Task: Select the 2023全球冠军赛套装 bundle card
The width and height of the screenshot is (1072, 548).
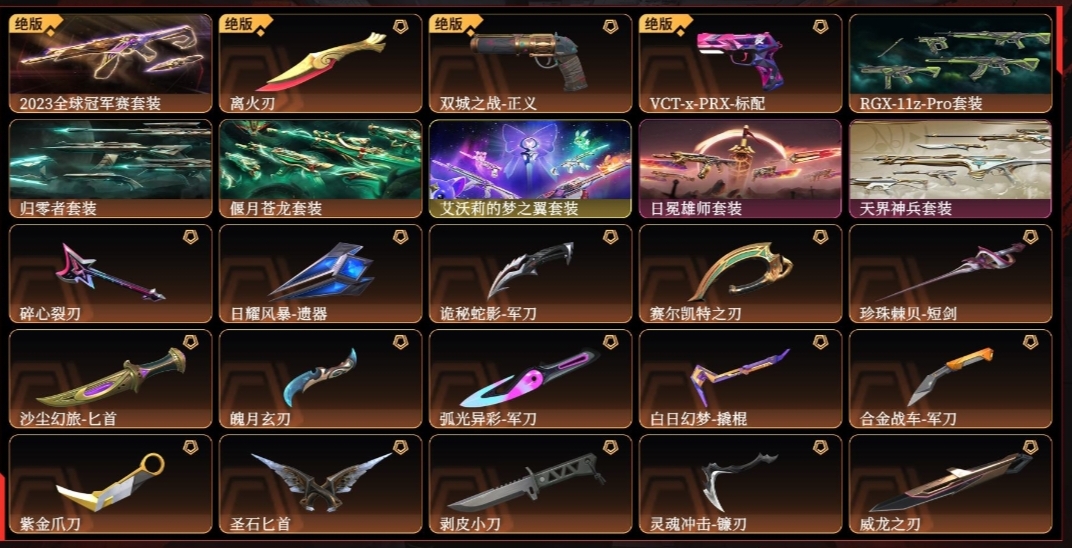Action: [111, 64]
